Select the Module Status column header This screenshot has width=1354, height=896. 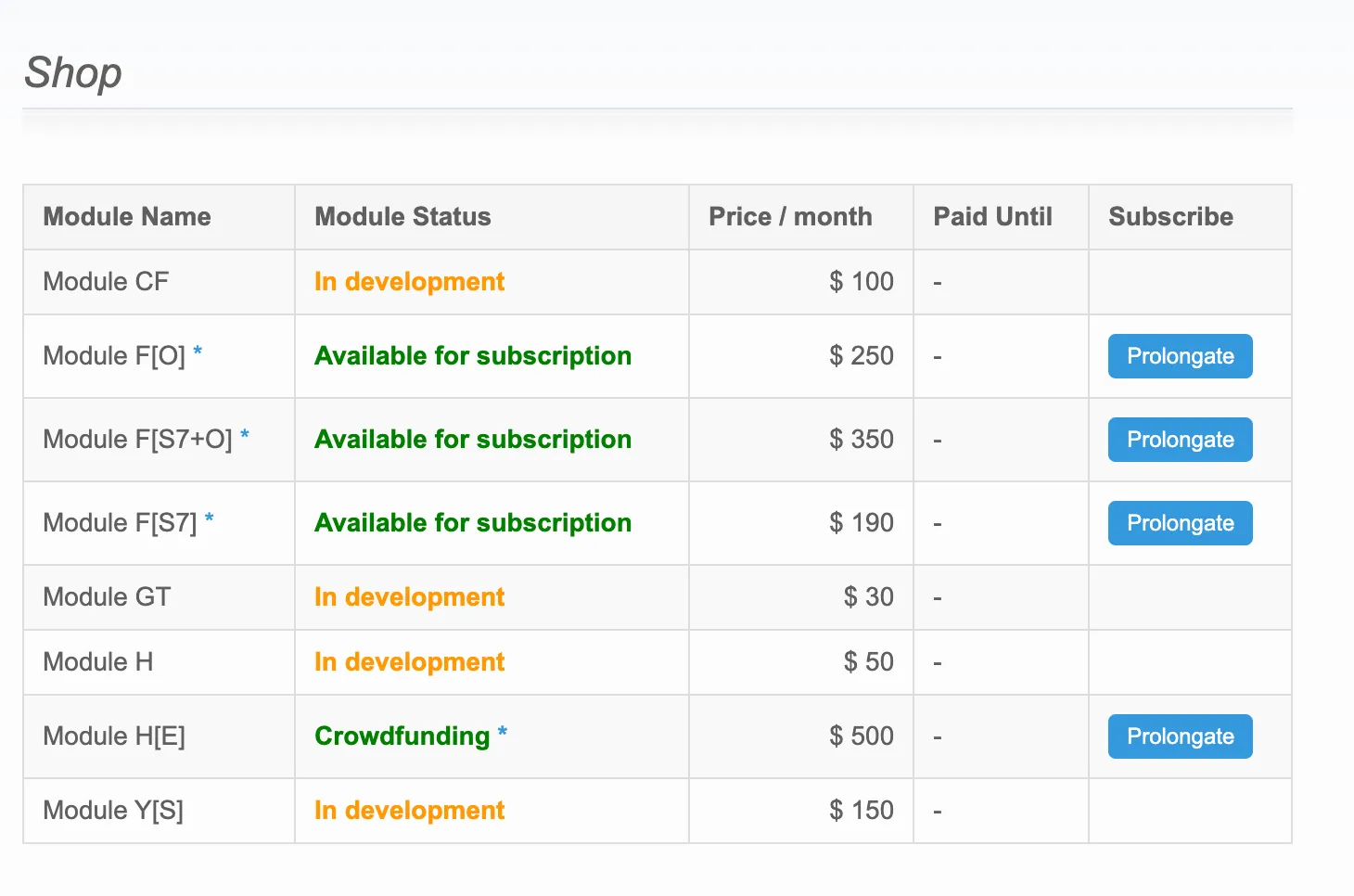[402, 216]
